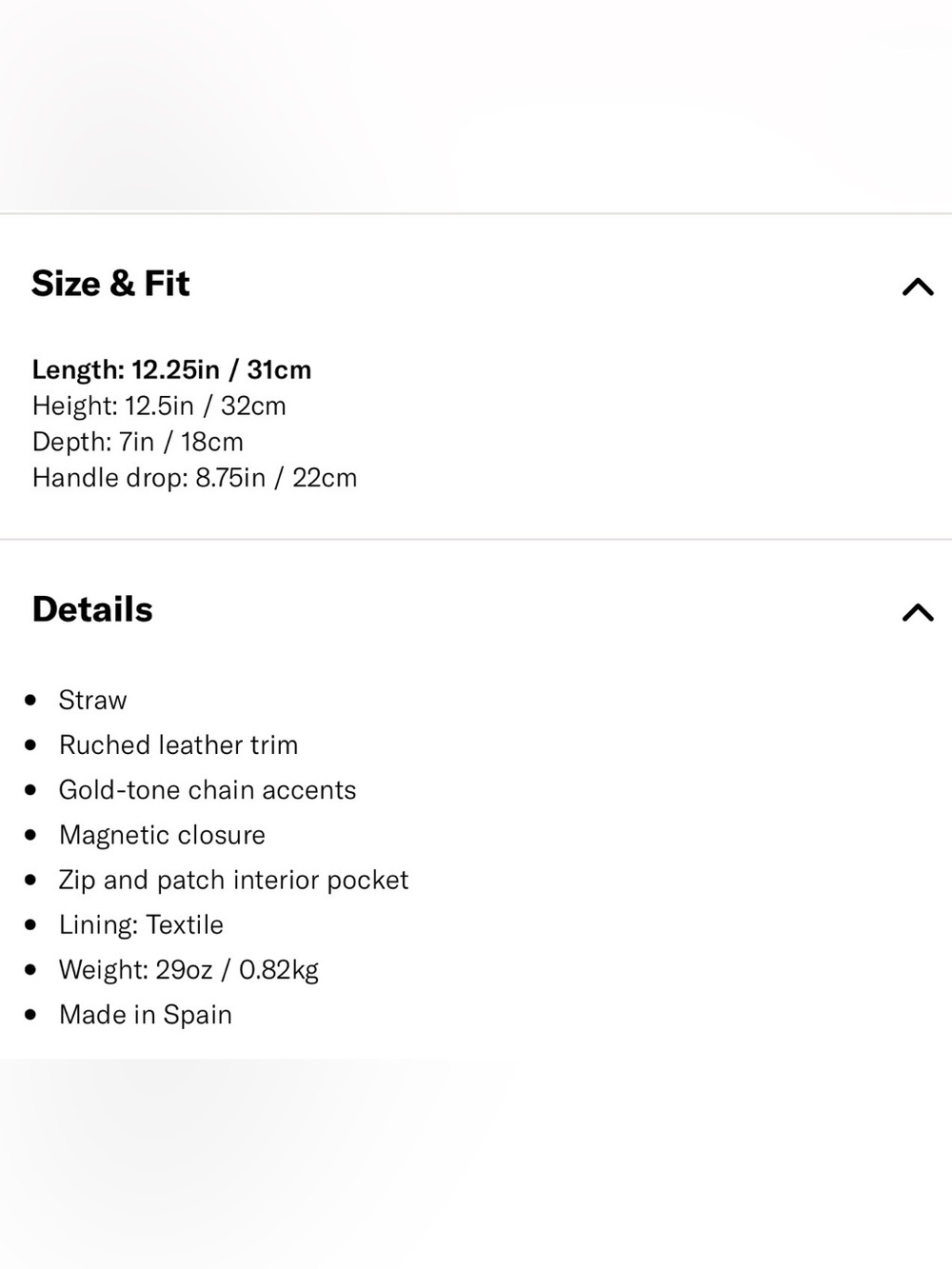This screenshot has height=1269, width=952.
Task: Click the Details heading
Action: [92, 609]
